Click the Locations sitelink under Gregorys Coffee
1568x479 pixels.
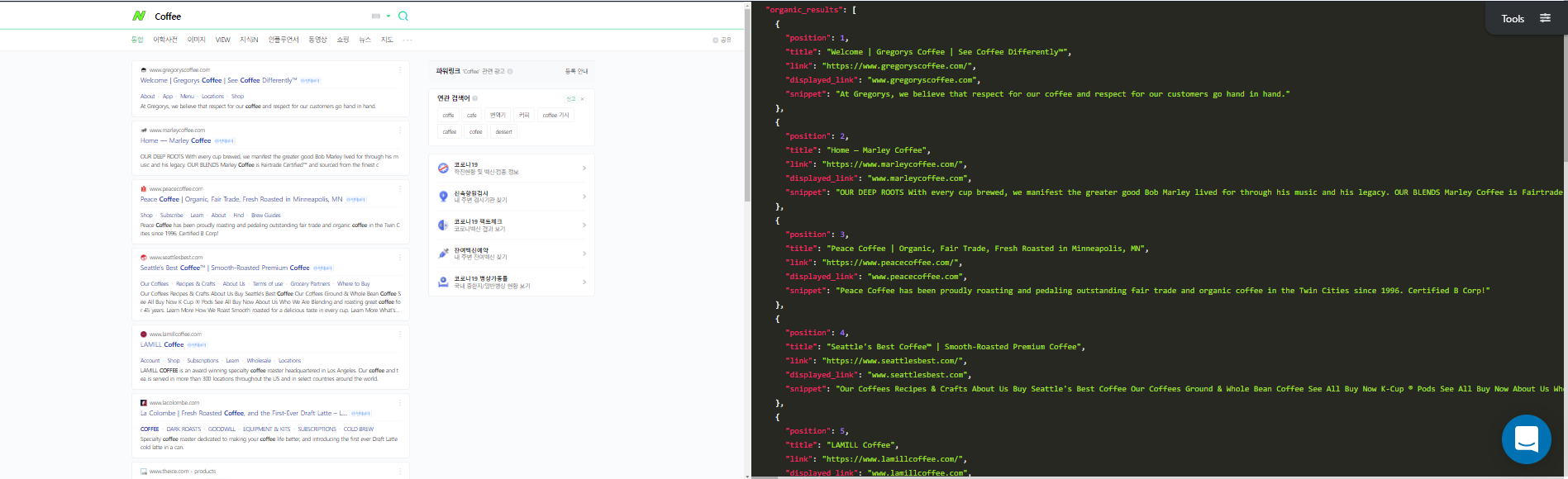click(x=212, y=97)
